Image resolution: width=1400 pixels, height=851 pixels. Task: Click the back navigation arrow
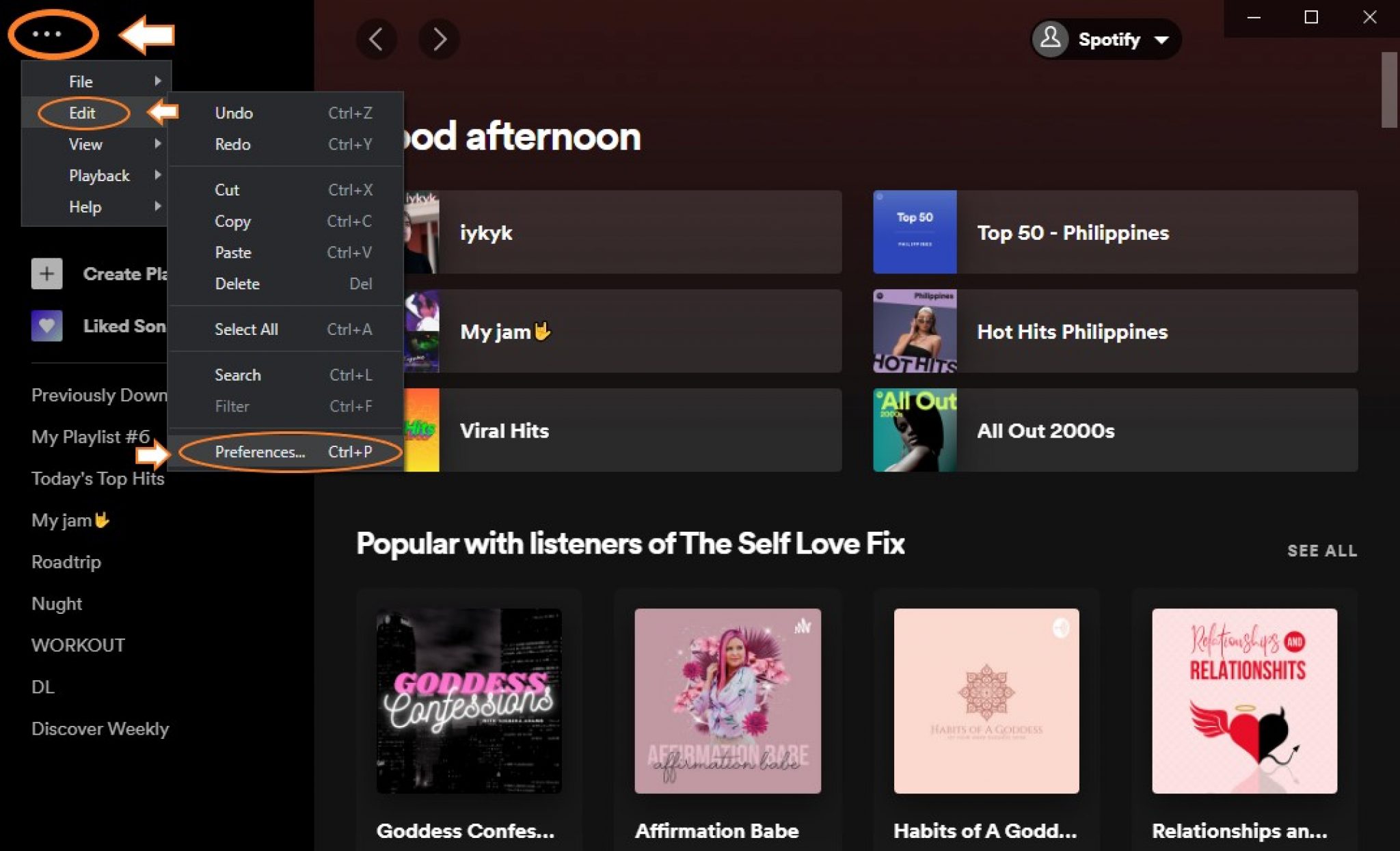click(377, 39)
